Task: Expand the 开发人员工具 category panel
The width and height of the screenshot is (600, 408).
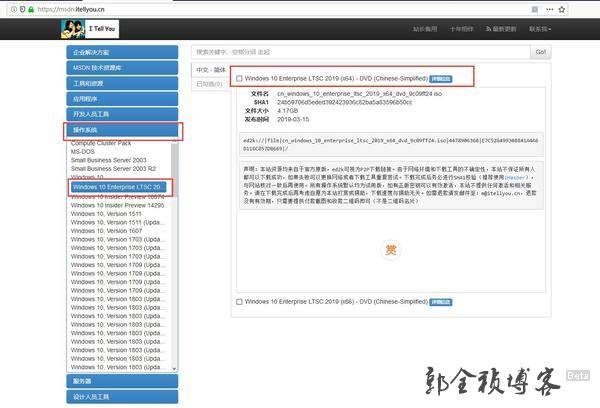Action: click(x=122, y=114)
